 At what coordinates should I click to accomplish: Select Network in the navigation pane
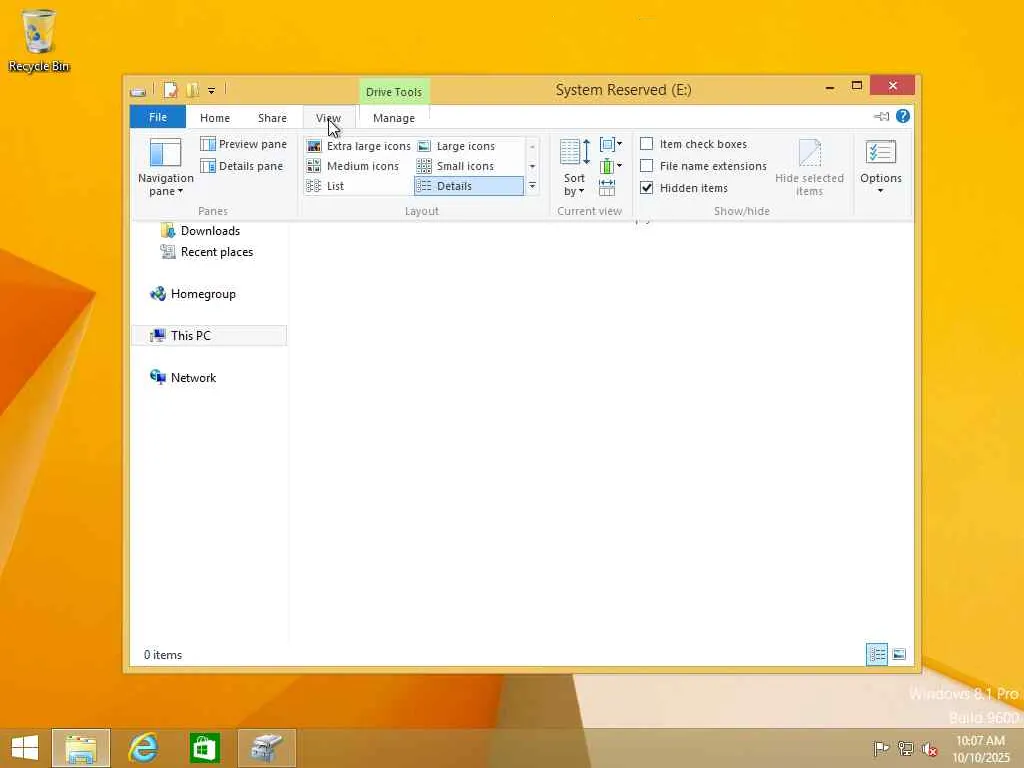click(x=183, y=377)
